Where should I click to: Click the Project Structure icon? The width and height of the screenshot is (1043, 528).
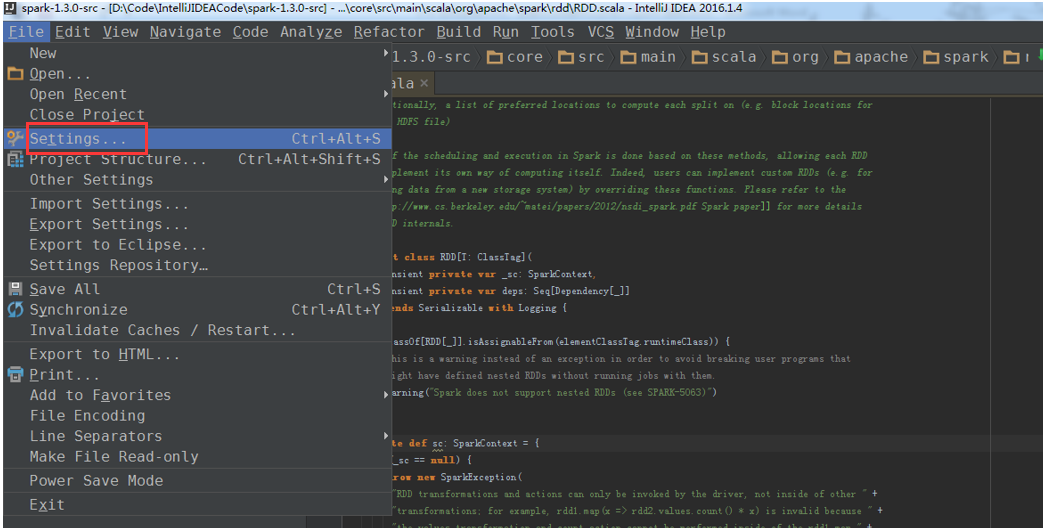pos(15,159)
